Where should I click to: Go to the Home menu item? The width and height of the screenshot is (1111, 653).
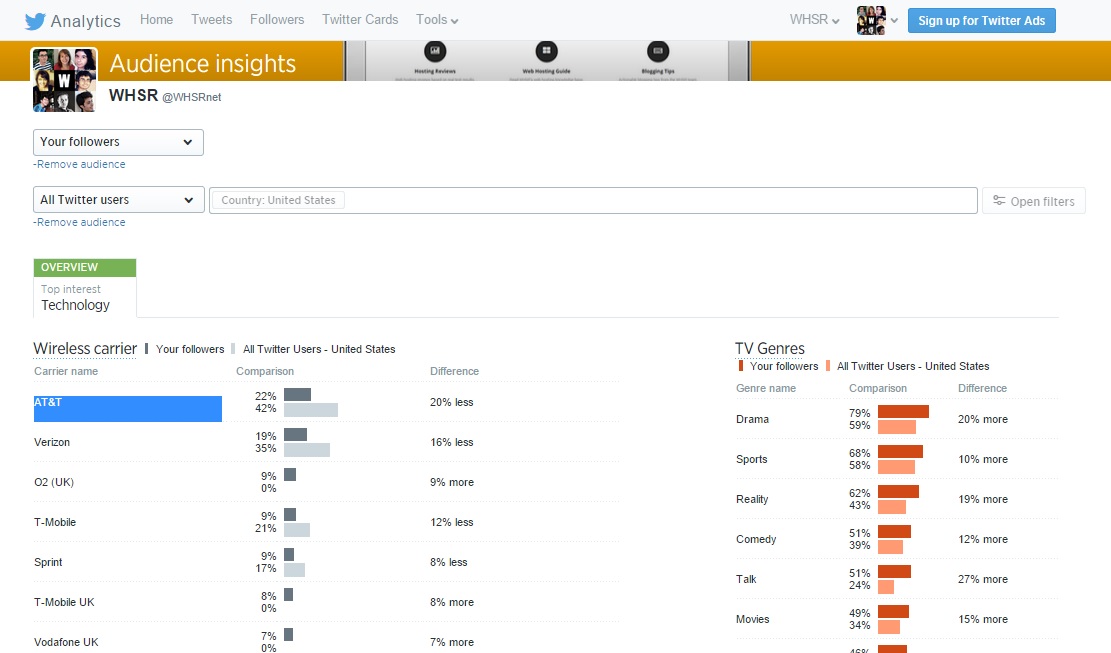157,20
